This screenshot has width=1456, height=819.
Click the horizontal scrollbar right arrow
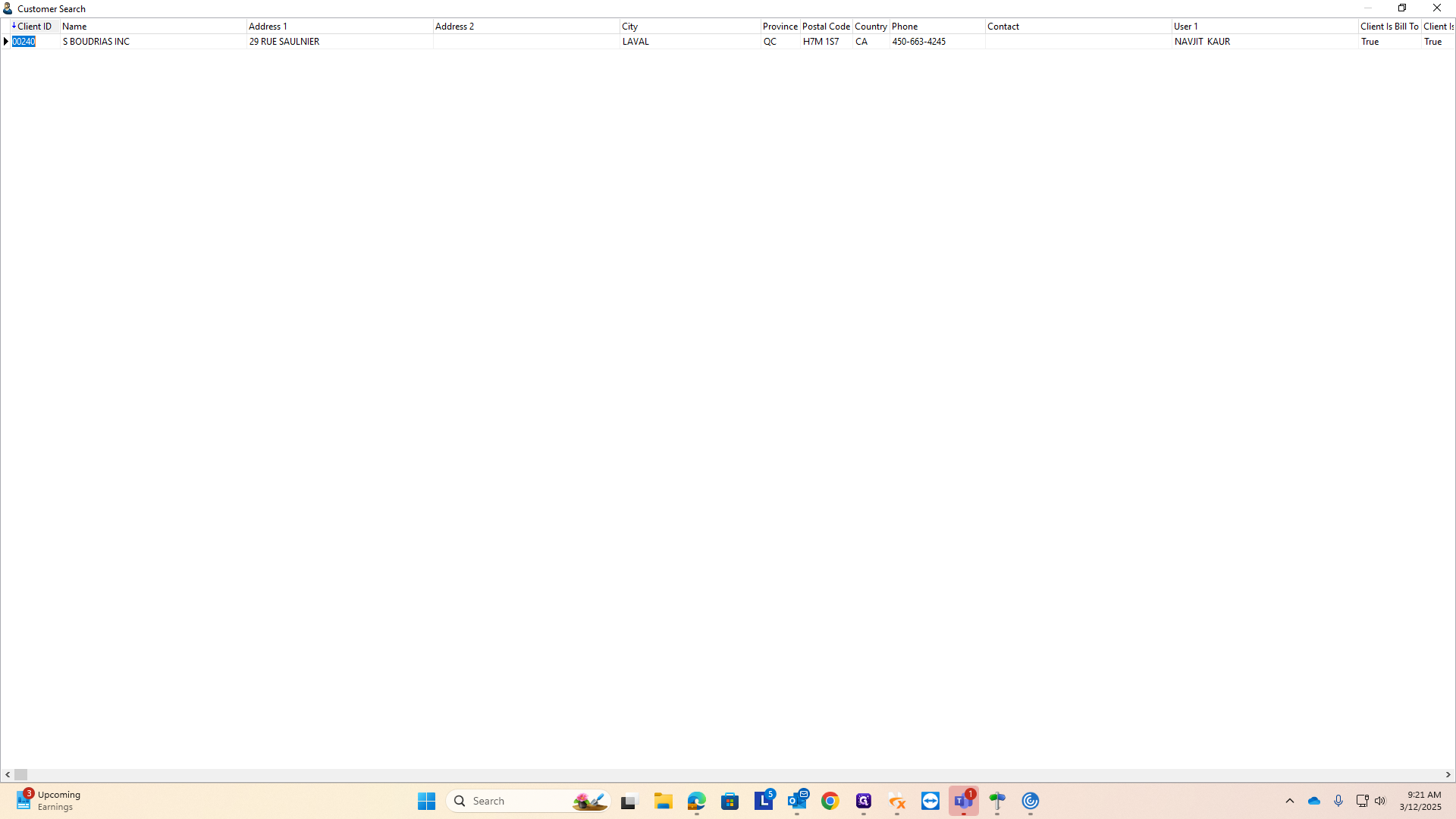click(1448, 775)
